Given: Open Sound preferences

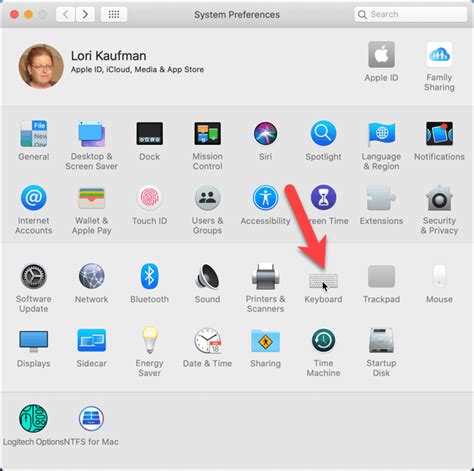Looking at the screenshot, I should [x=207, y=276].
